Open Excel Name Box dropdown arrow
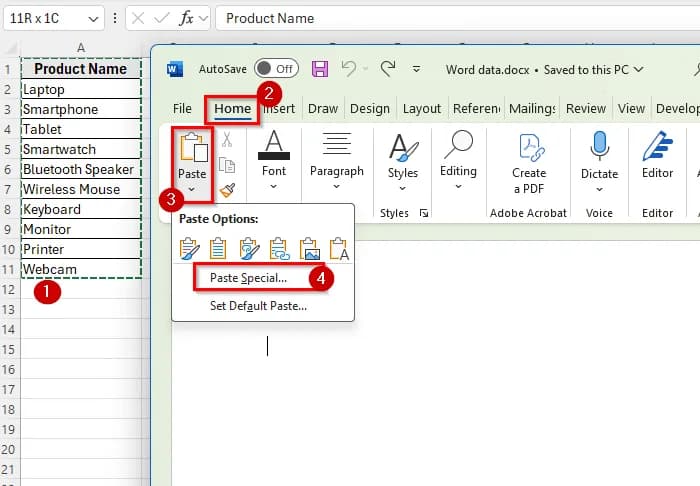The width and height of the screenshot is (700, 486). pyautogui.click(x=93, y=19)
